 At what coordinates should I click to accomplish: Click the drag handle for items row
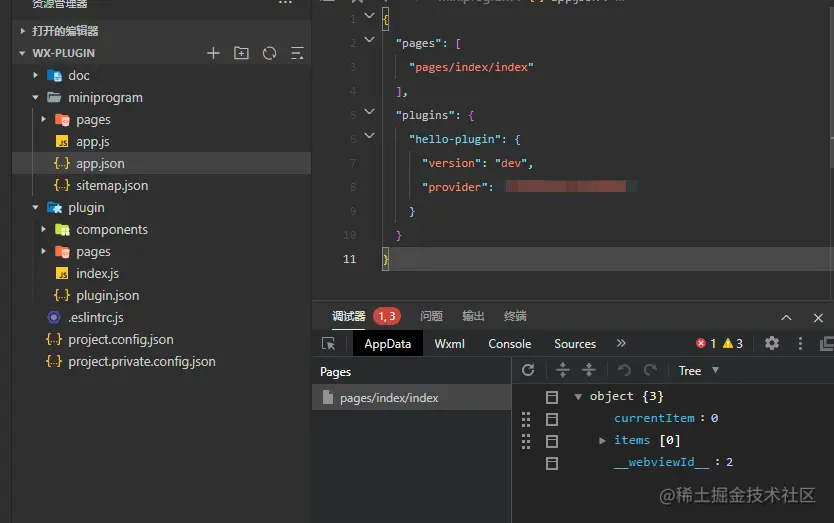526,441
